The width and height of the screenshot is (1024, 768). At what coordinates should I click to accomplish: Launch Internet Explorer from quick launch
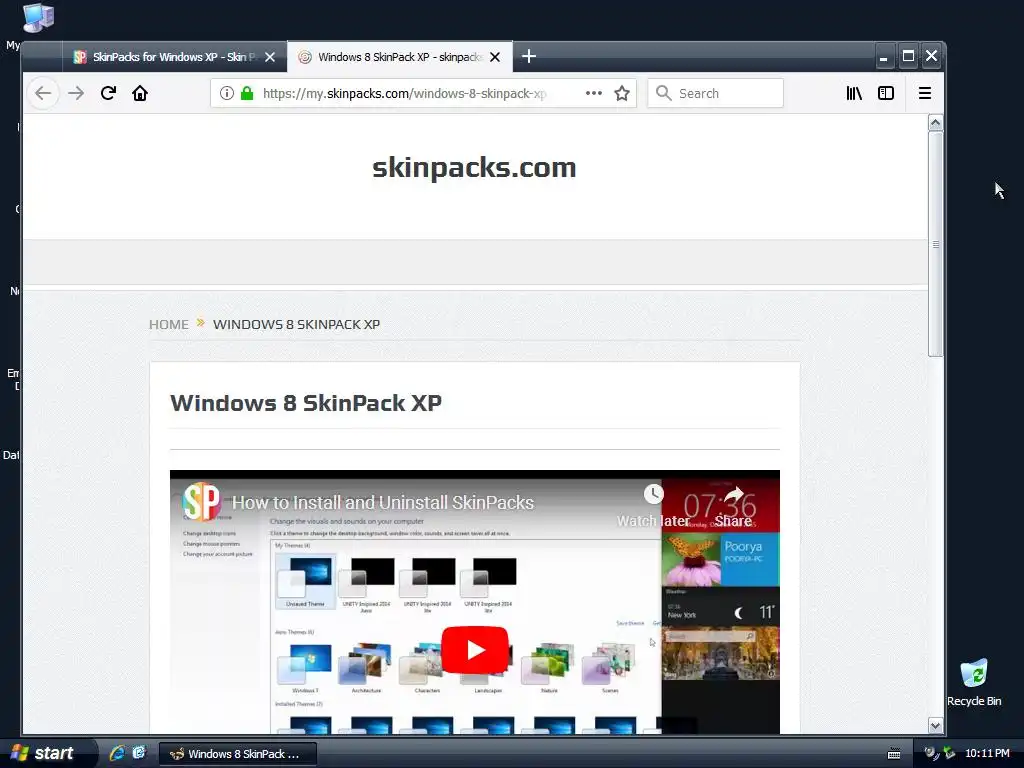[x=118, y=753]
